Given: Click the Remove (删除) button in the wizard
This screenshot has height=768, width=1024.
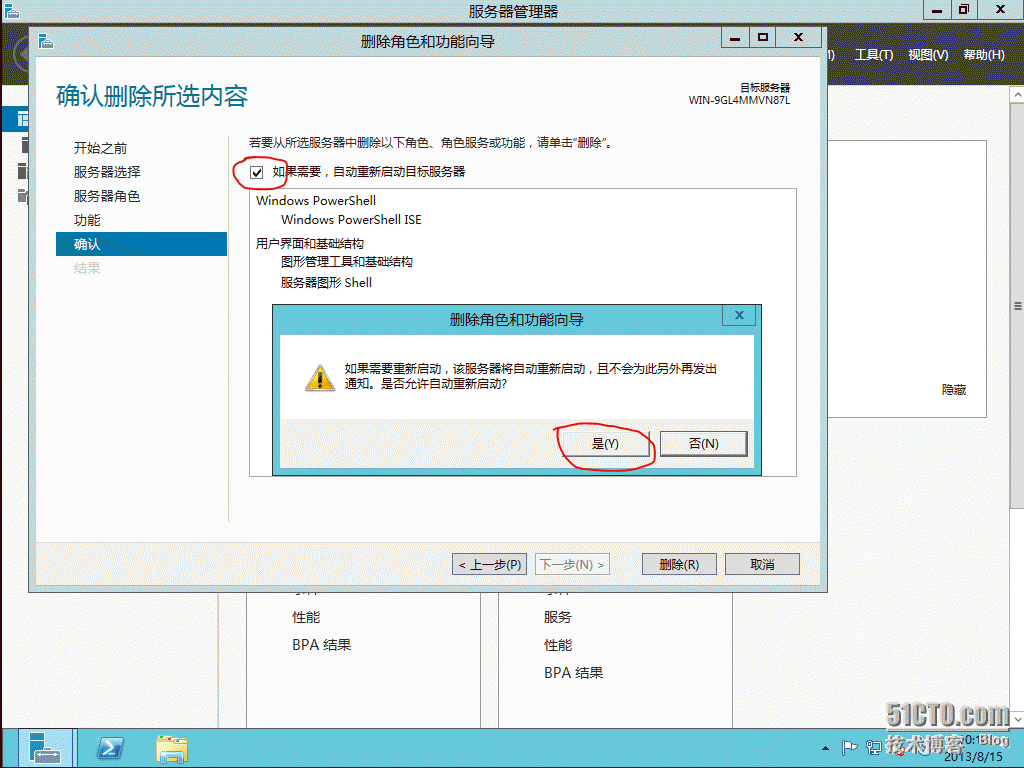Looking at the screenshot, I should pos(679,564).
